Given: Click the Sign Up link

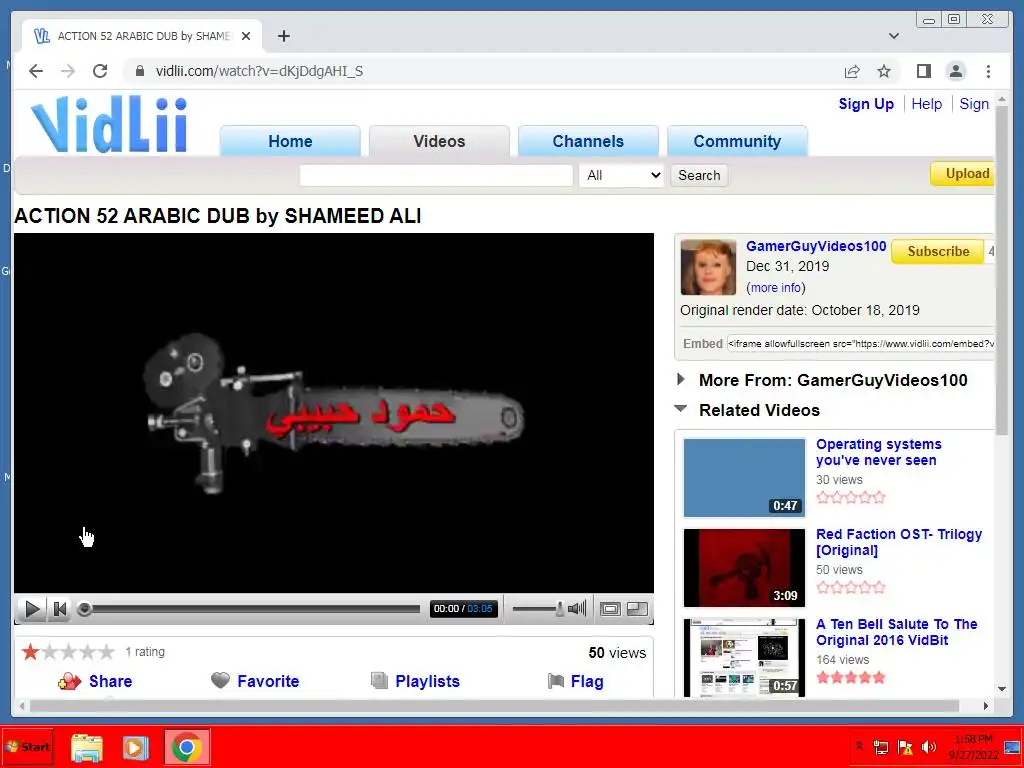Looking at the screenshot, I should (866, 104).
